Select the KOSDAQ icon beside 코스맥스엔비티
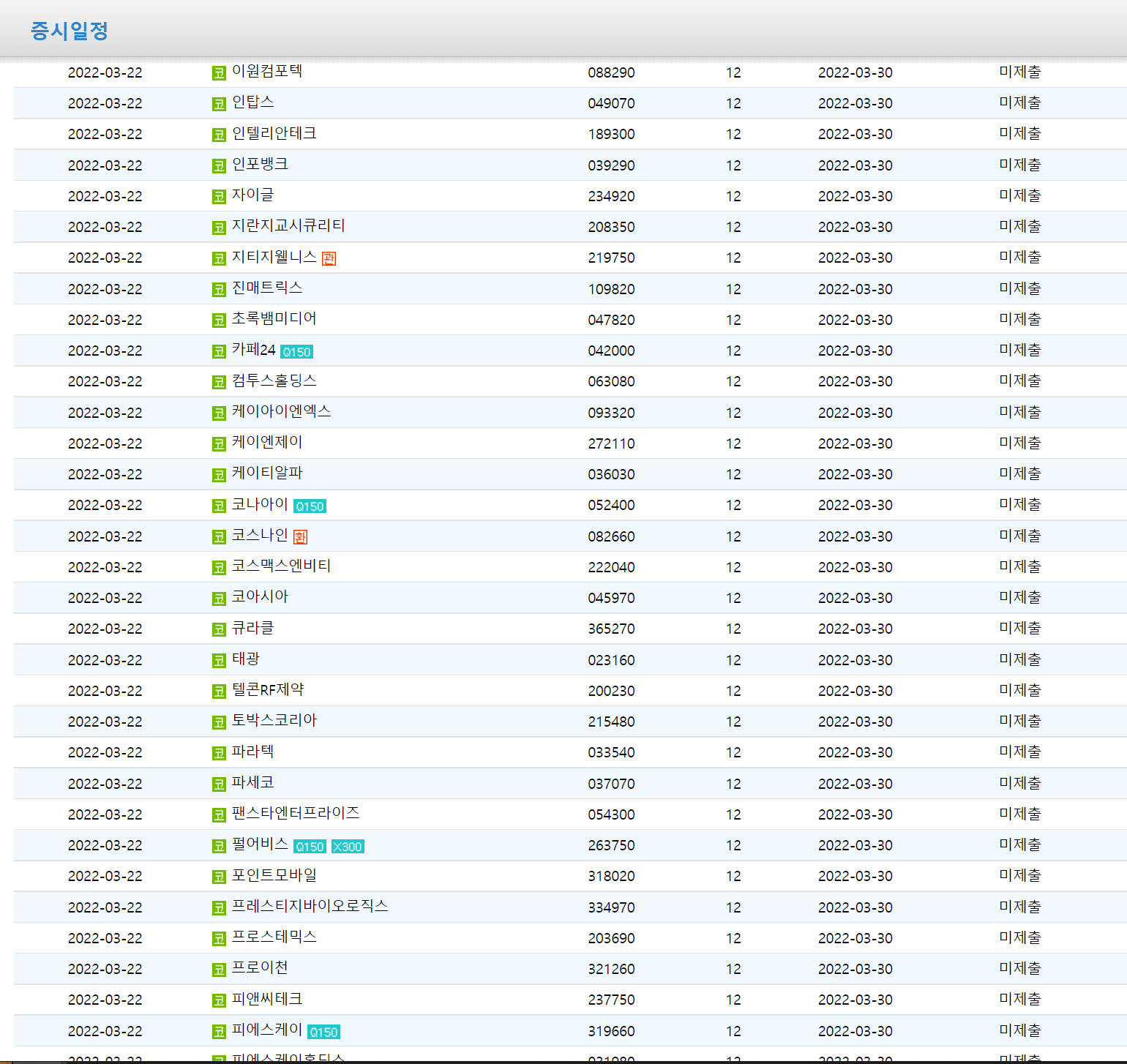This screenshot has width=1127, height=1064. [219, 568]
